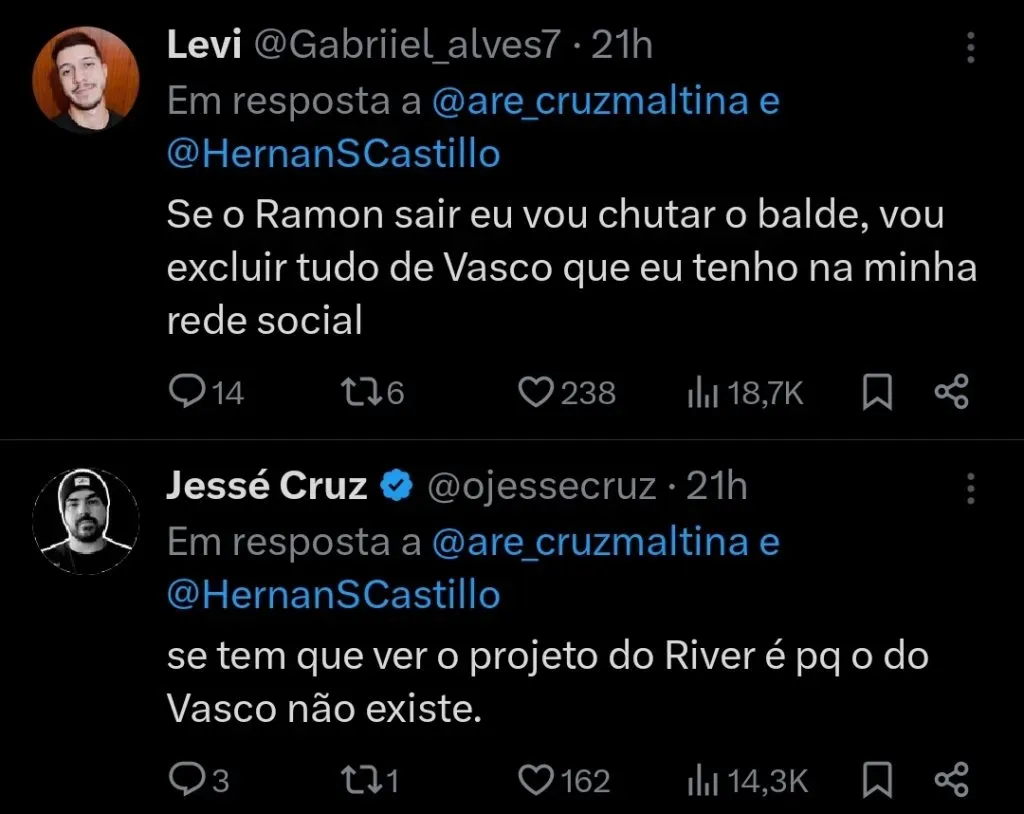Open the more options menu on Levi's tweet
This screenshot has width=1024, height=814.
pos(970,47)
